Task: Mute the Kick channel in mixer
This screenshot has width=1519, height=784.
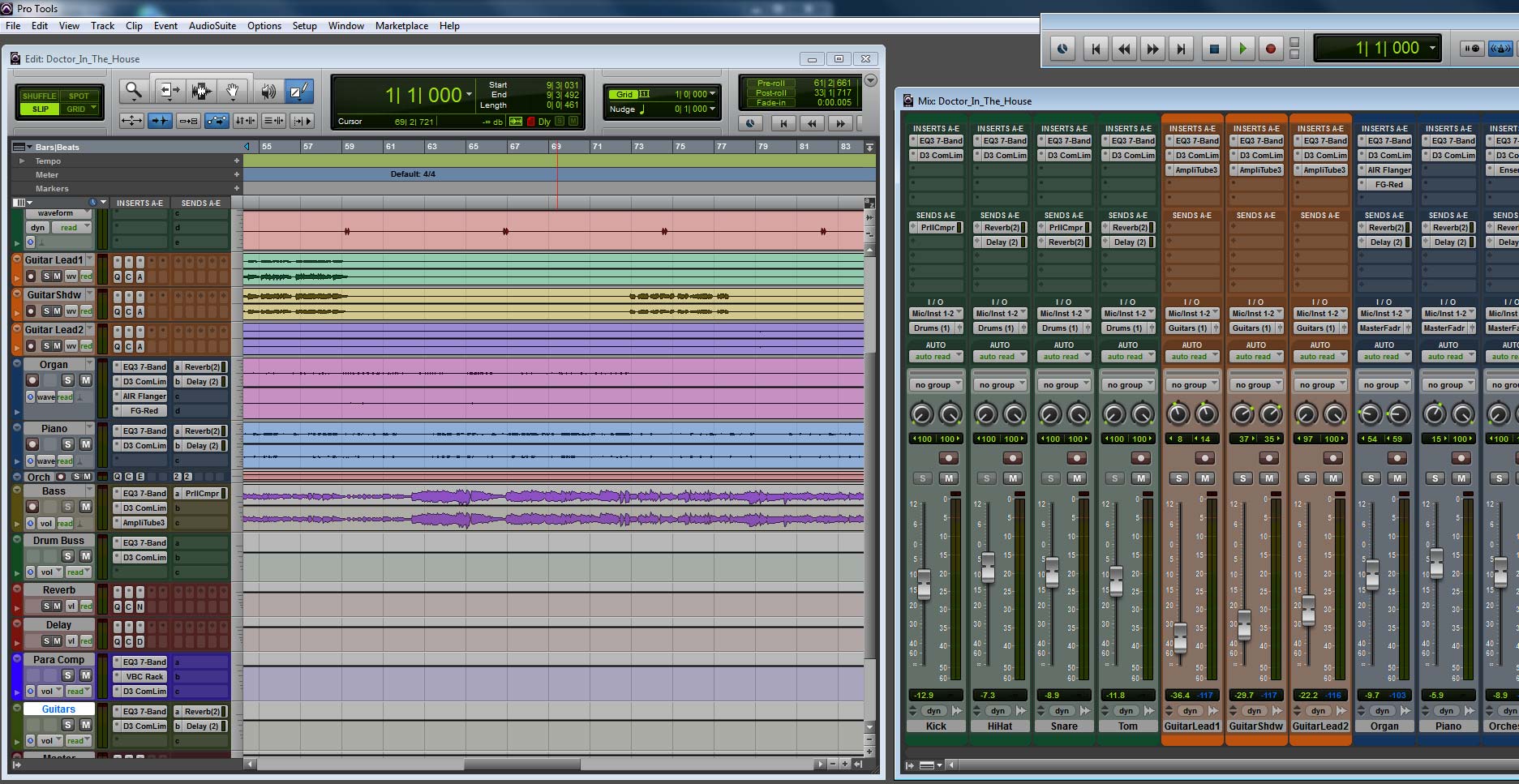Action: click(949, 478)
